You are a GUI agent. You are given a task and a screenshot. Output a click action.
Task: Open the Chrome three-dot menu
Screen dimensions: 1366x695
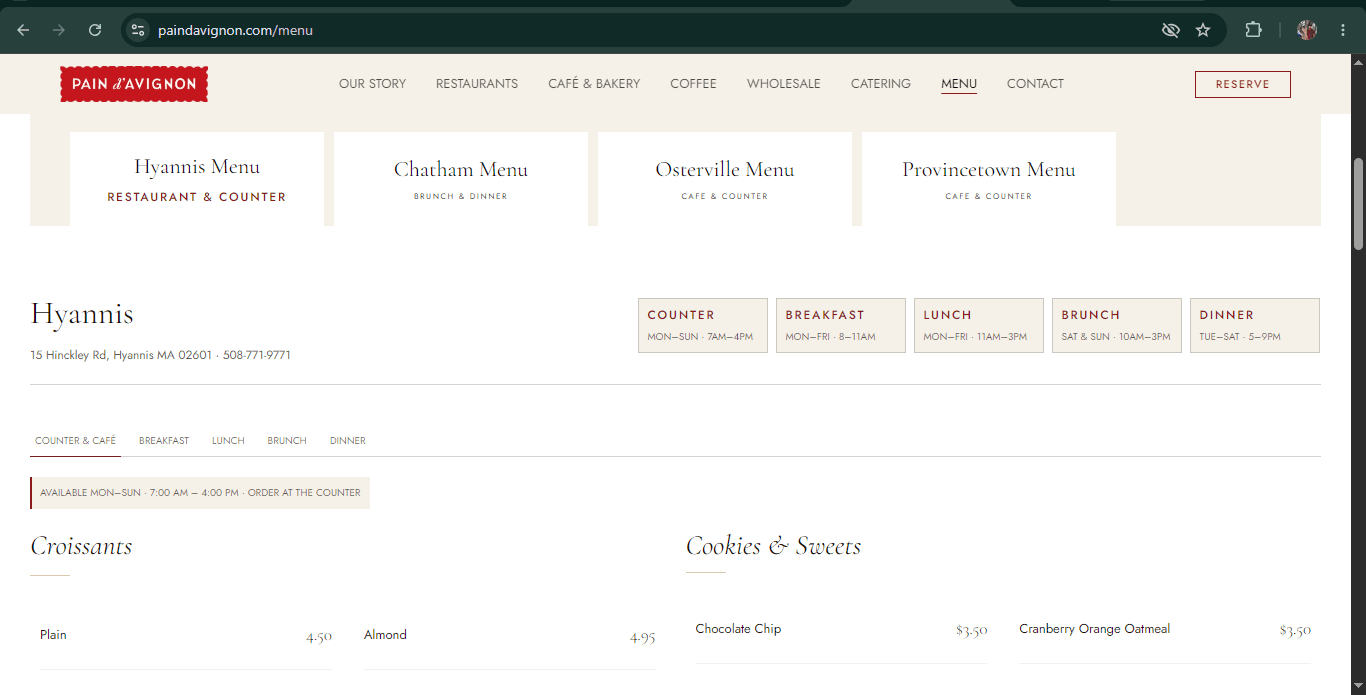point(1343,30)
